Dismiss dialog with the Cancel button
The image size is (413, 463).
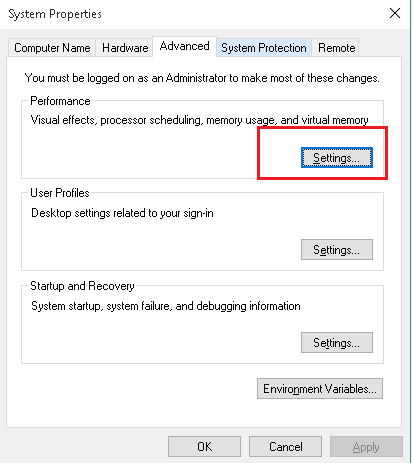pyautogui.click(x=285, y=447)
